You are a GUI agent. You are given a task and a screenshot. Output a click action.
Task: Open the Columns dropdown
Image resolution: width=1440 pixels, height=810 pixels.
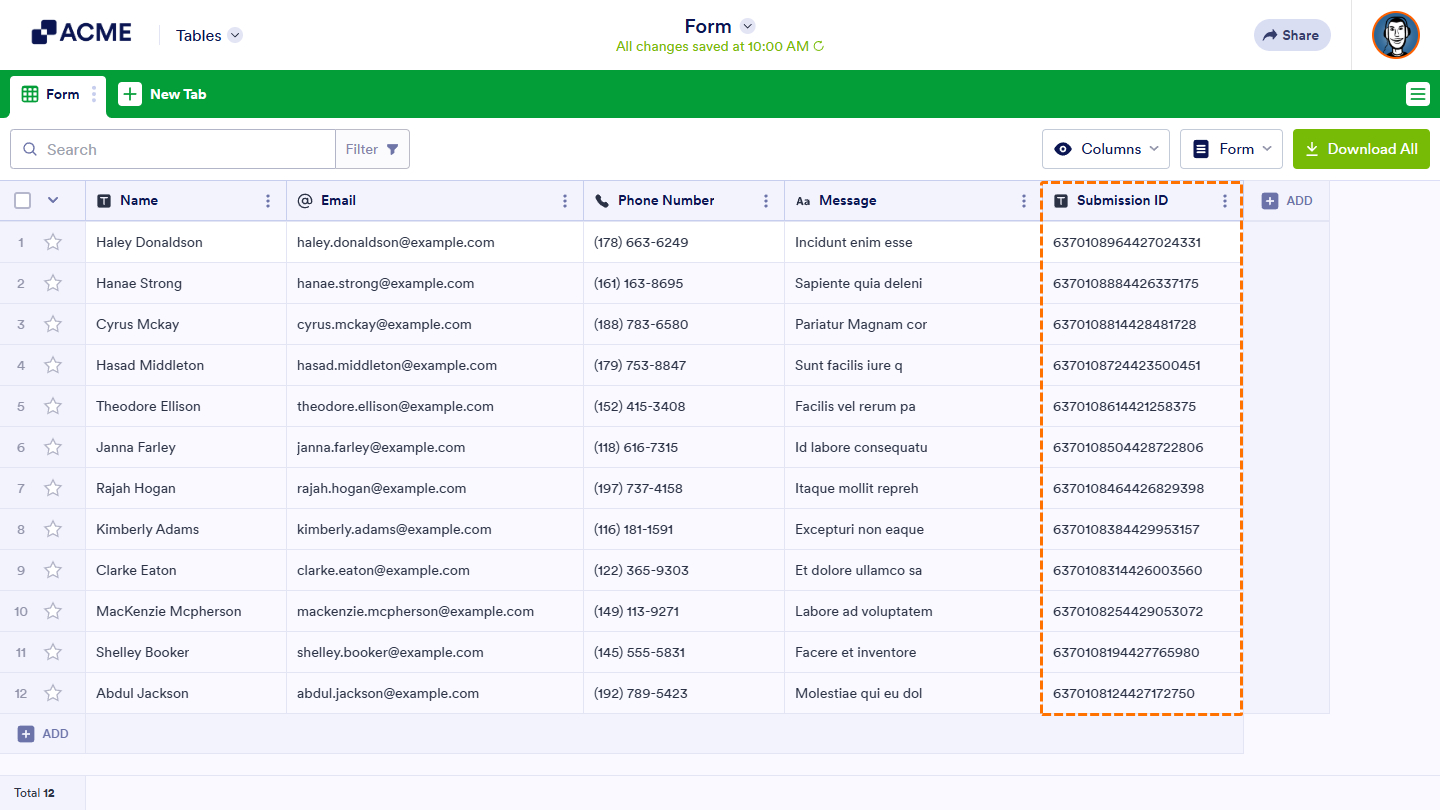click(x=1105, y=148)
